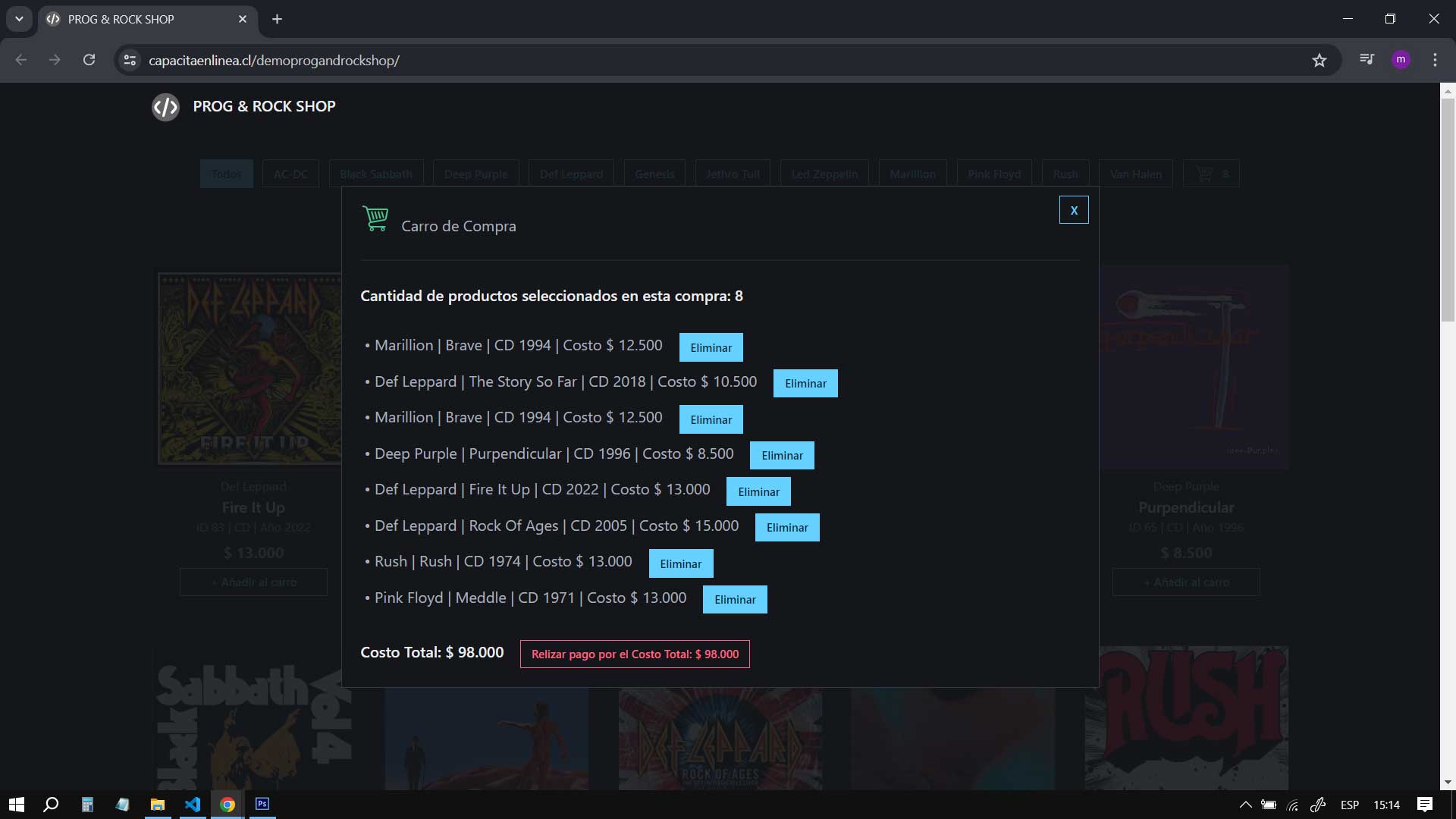Switch to Google Chrome on the taskbar
The image size is (1456, 819).
click(227, 805)
